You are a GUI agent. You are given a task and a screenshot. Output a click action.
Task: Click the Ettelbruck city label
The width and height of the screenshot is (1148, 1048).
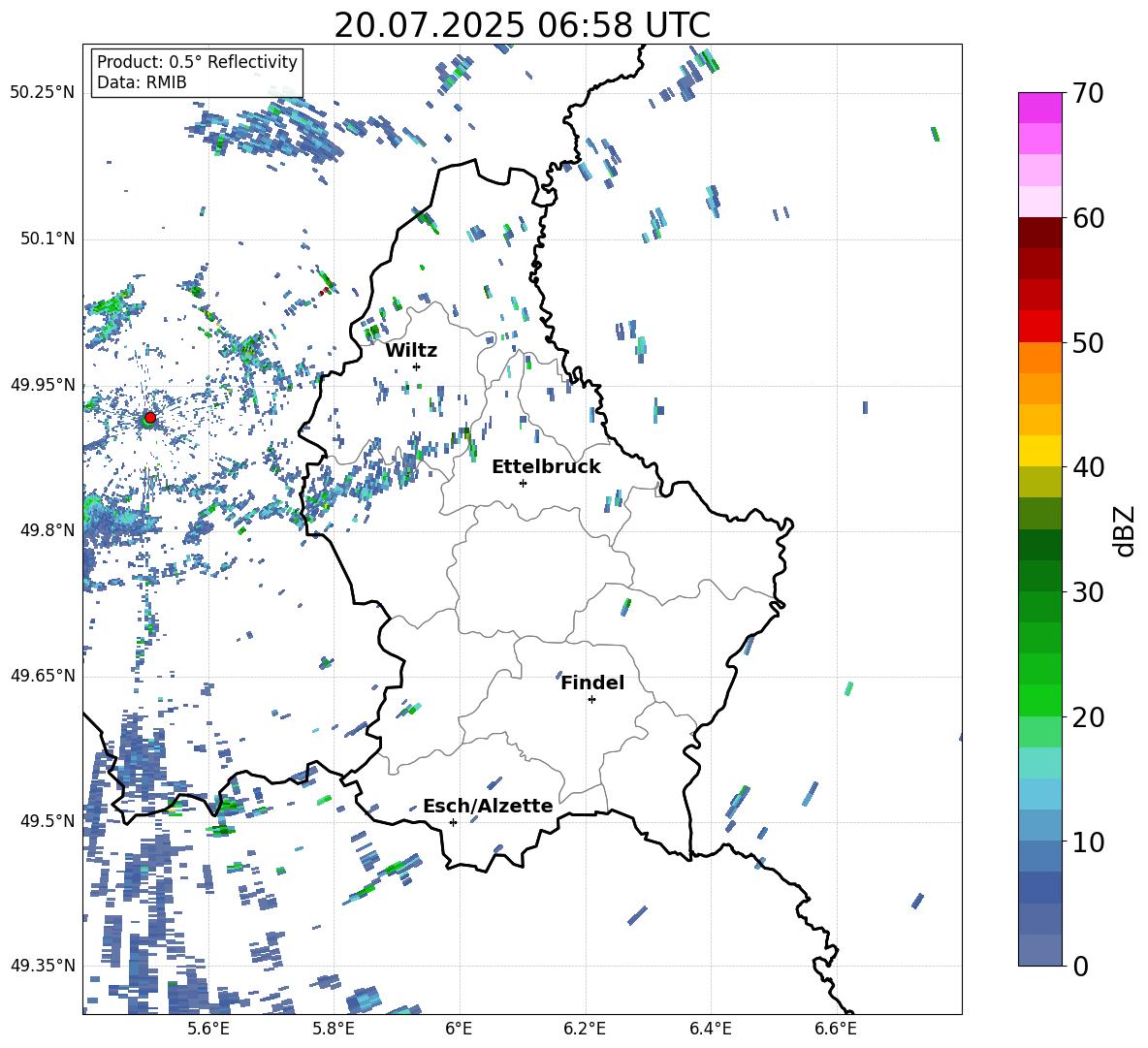(546, 467)
